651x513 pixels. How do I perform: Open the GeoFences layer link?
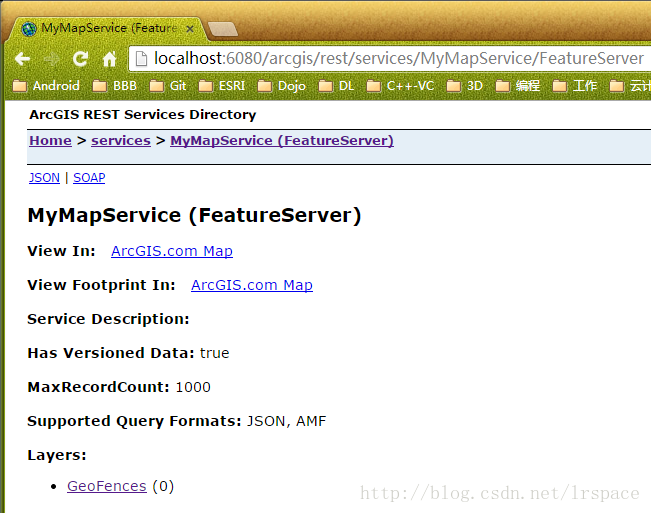(107, 486)
